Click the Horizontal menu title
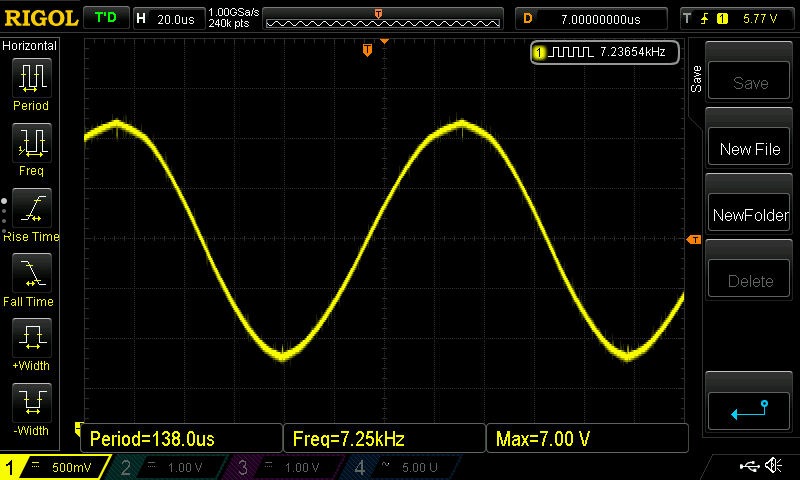The image size is (800, 480). click(30, 45)
